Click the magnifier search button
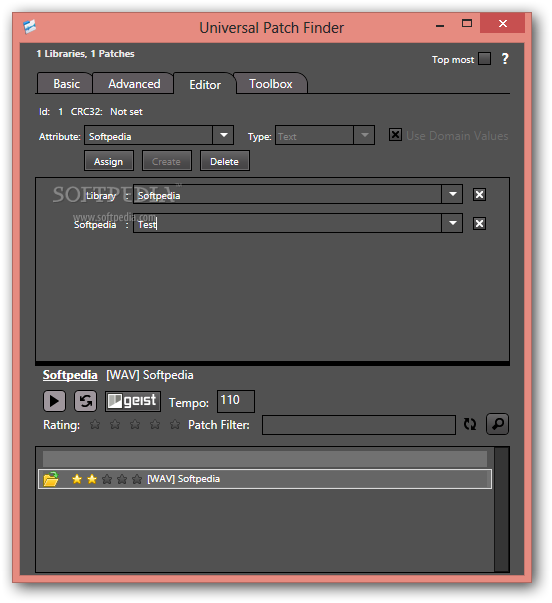552x603 pixels. click(497, 424)
